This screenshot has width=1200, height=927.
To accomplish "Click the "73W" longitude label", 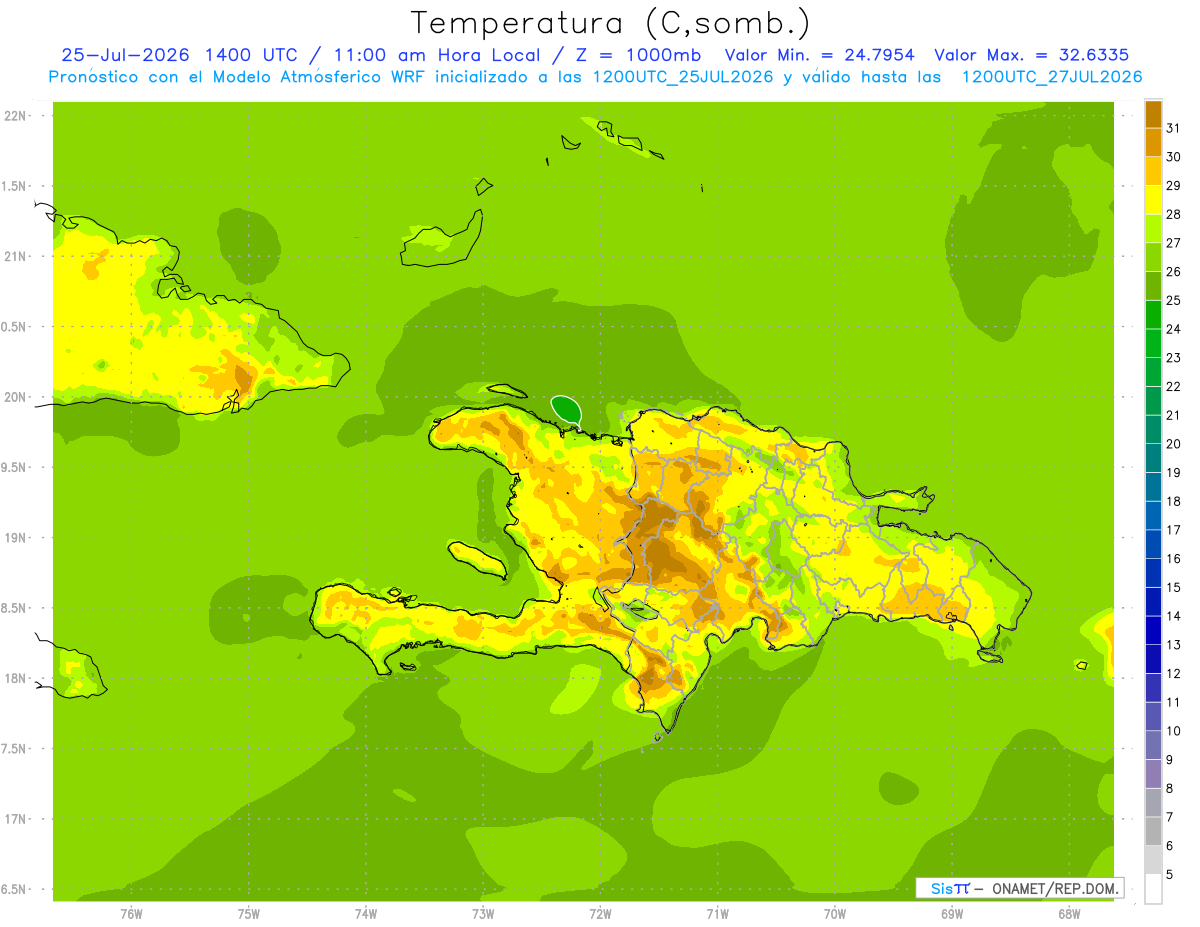I will click(483, 913).
